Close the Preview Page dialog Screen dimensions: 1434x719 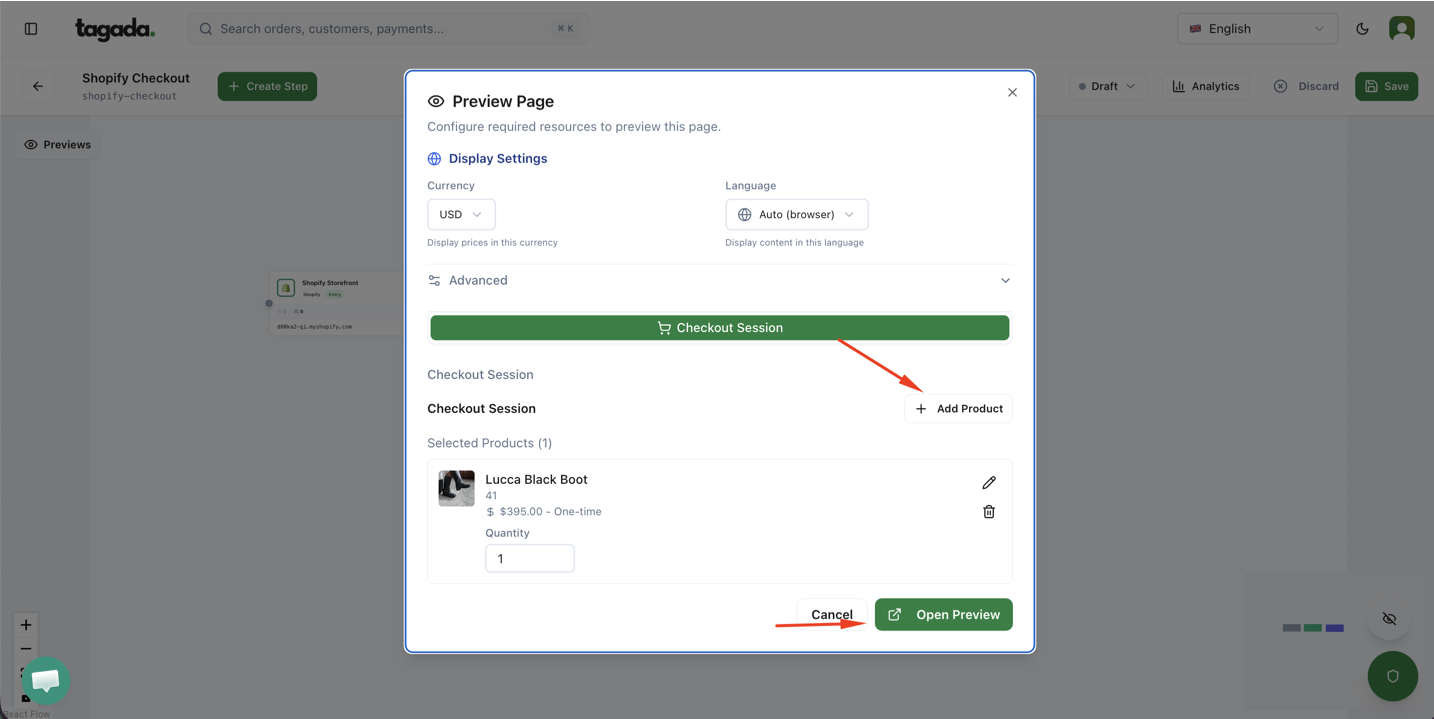coord(1012,92)
